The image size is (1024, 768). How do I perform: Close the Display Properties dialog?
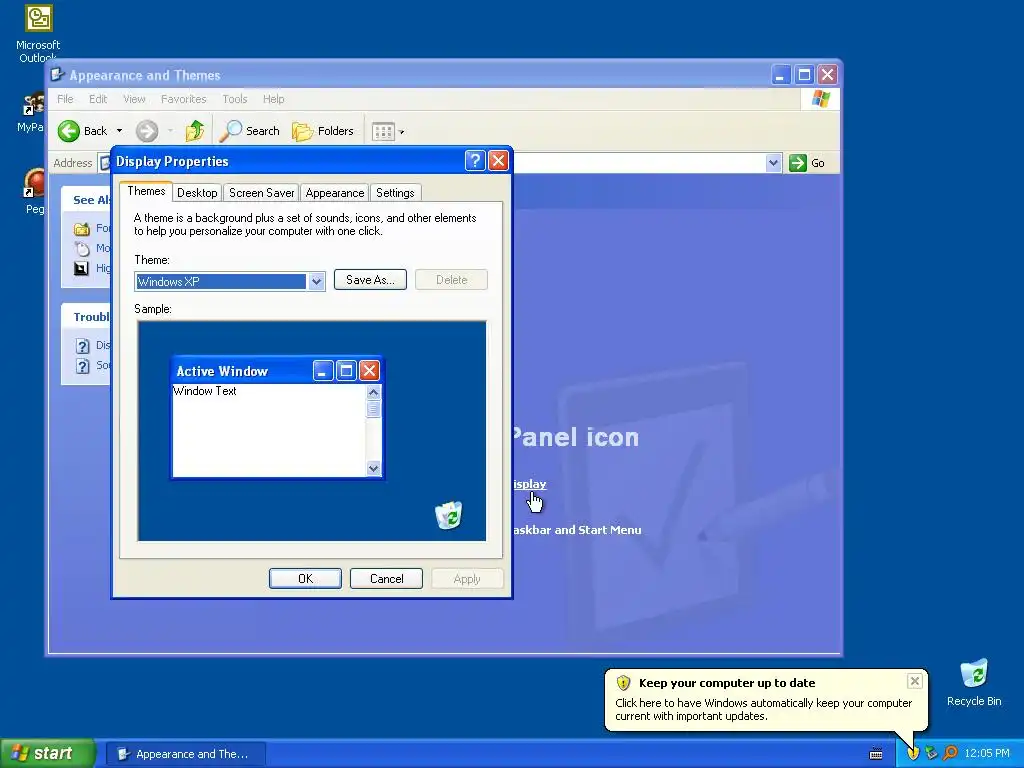[498, 161]
